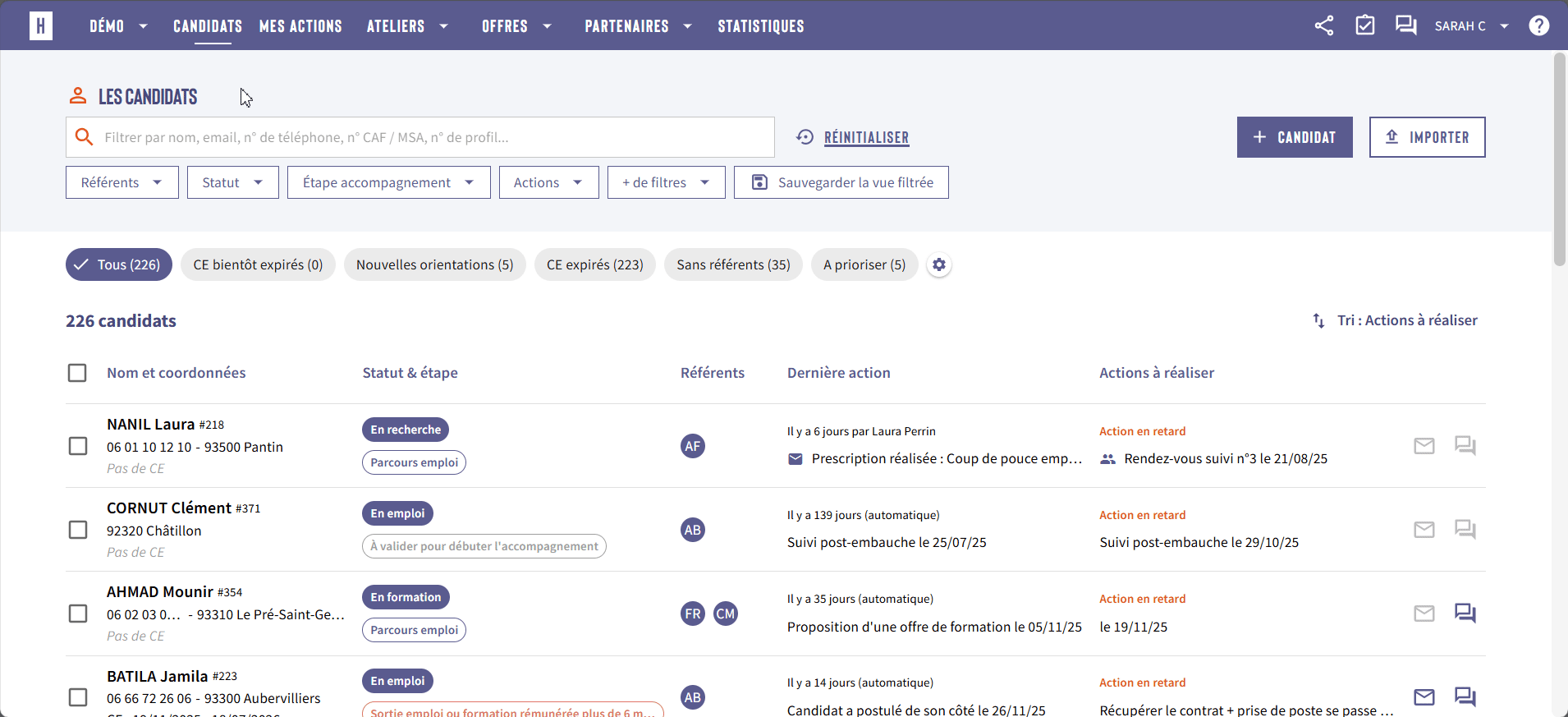Select Nouvelles orientations (5) view
Screen dimensions: 1568x717
tap(435, 264)
